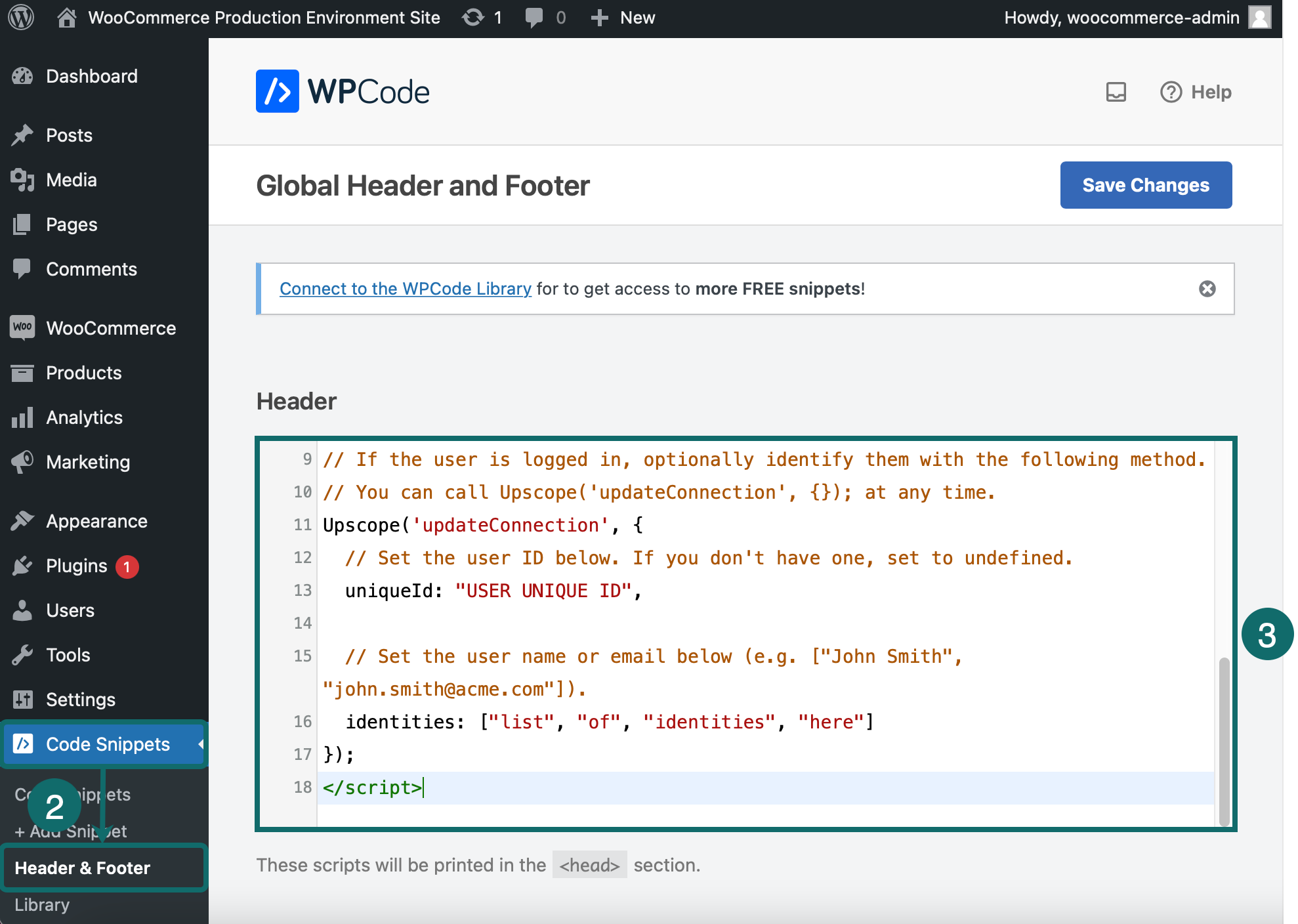Open the Help panel
Image resolution: width=1298 pixels, height=924 pixels.
[x=1196, y=92]
